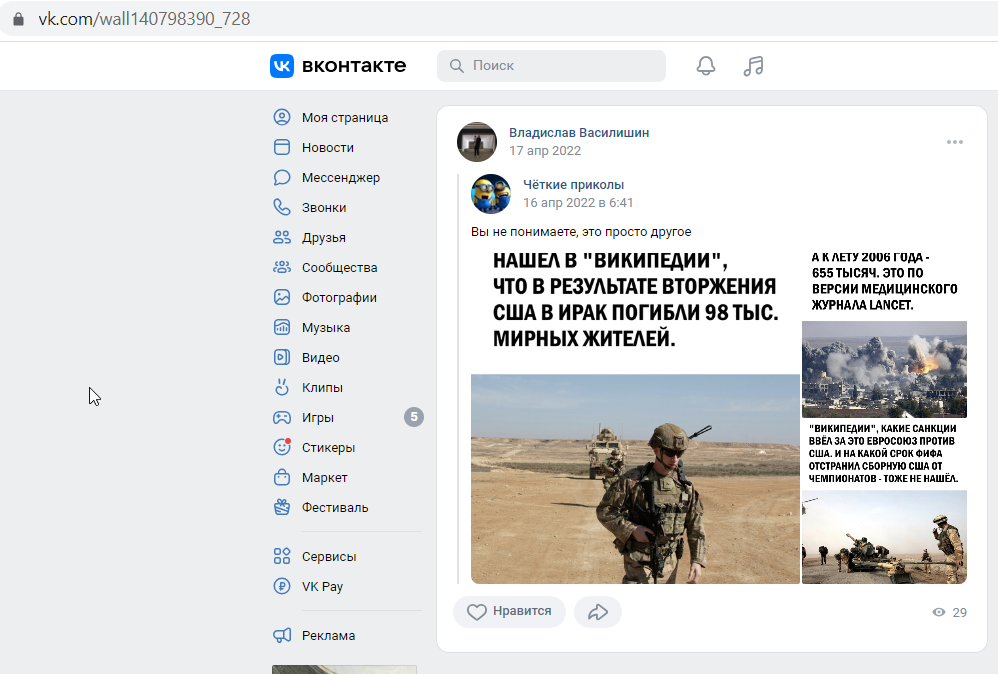Click the views eye icon
Screen dimensions: 998x674
[939, 612]
